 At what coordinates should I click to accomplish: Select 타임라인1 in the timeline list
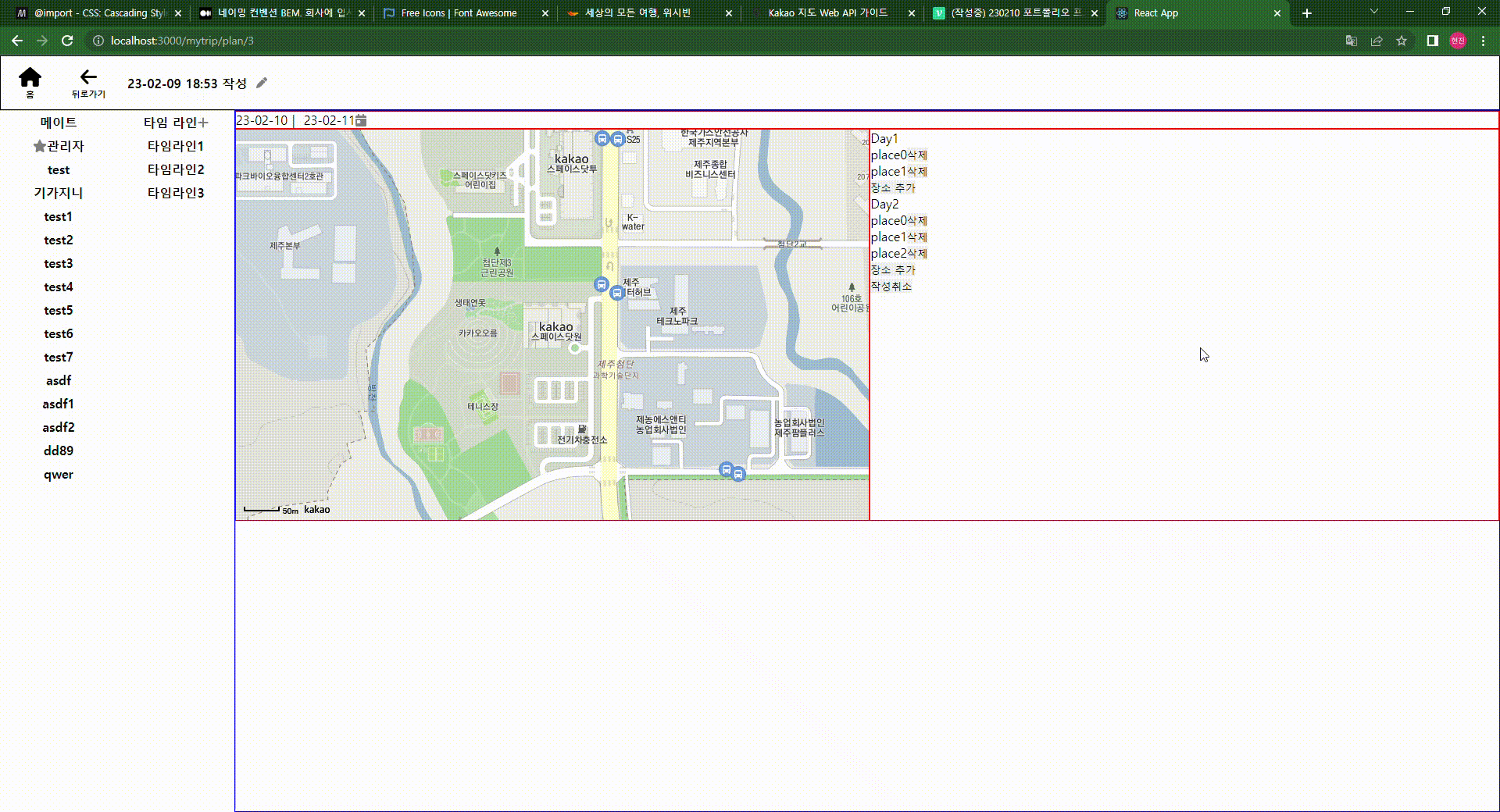tap(176, 146)
